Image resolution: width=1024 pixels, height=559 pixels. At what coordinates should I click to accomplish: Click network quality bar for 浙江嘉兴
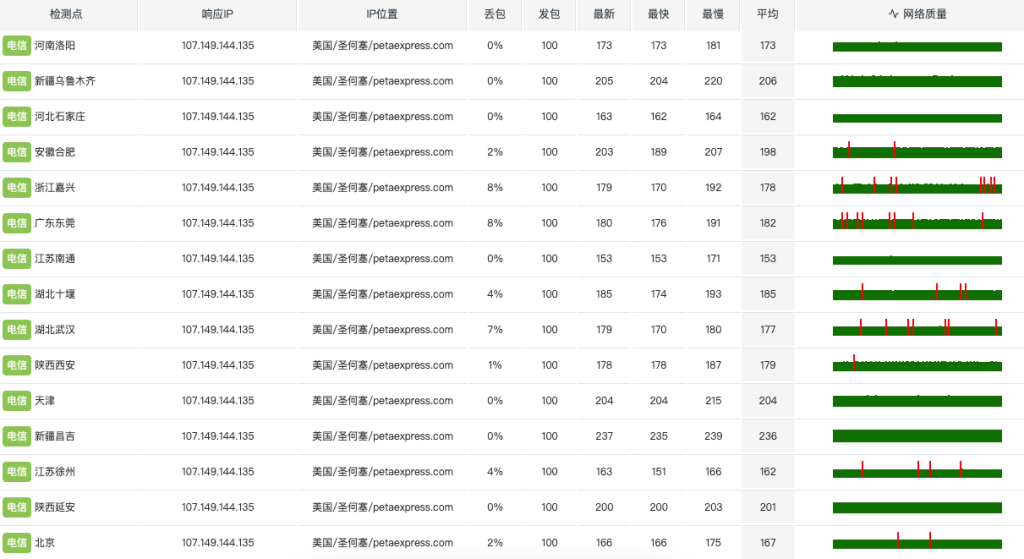(917, 185)
